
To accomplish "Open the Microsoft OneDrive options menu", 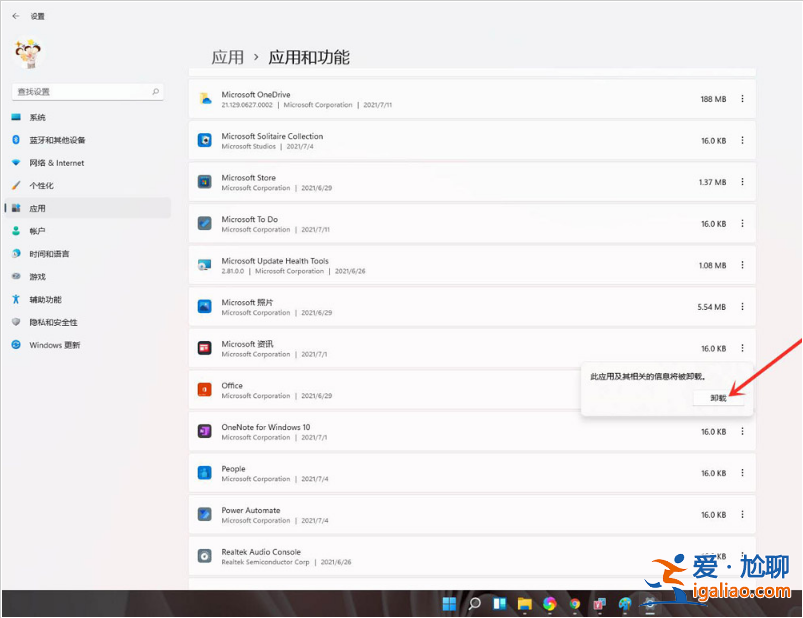I will (741, 99).
